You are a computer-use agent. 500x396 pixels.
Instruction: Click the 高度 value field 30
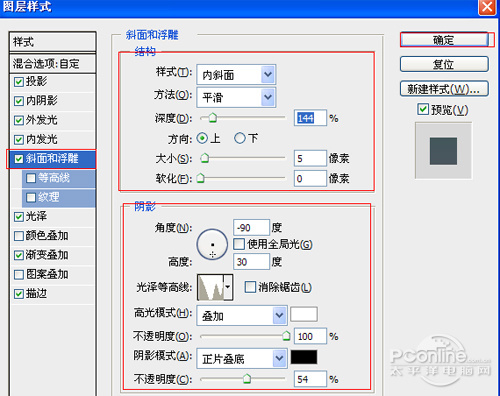pyautogui.click(x=251, y=262)
